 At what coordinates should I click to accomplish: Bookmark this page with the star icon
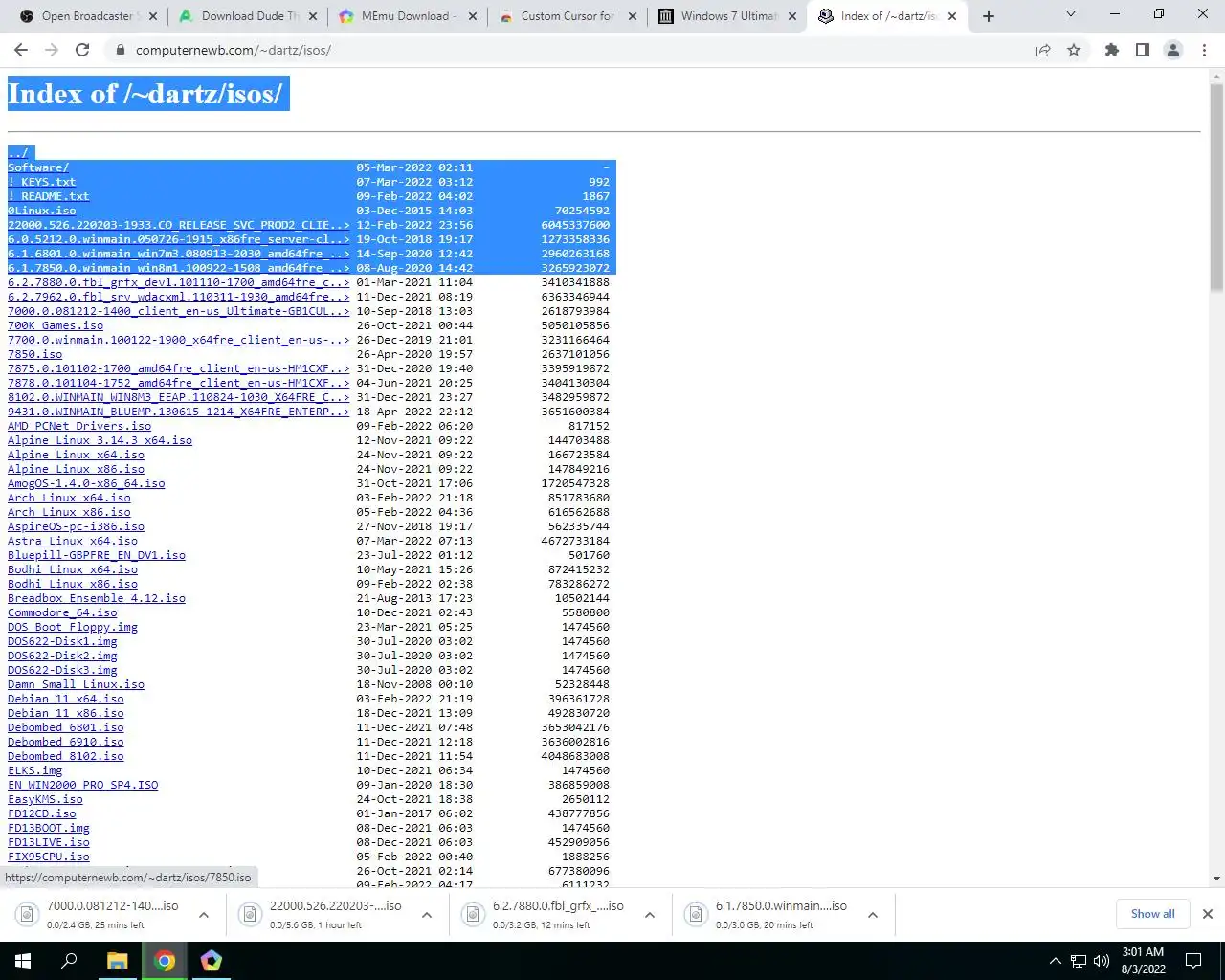tap(1074, 50)
